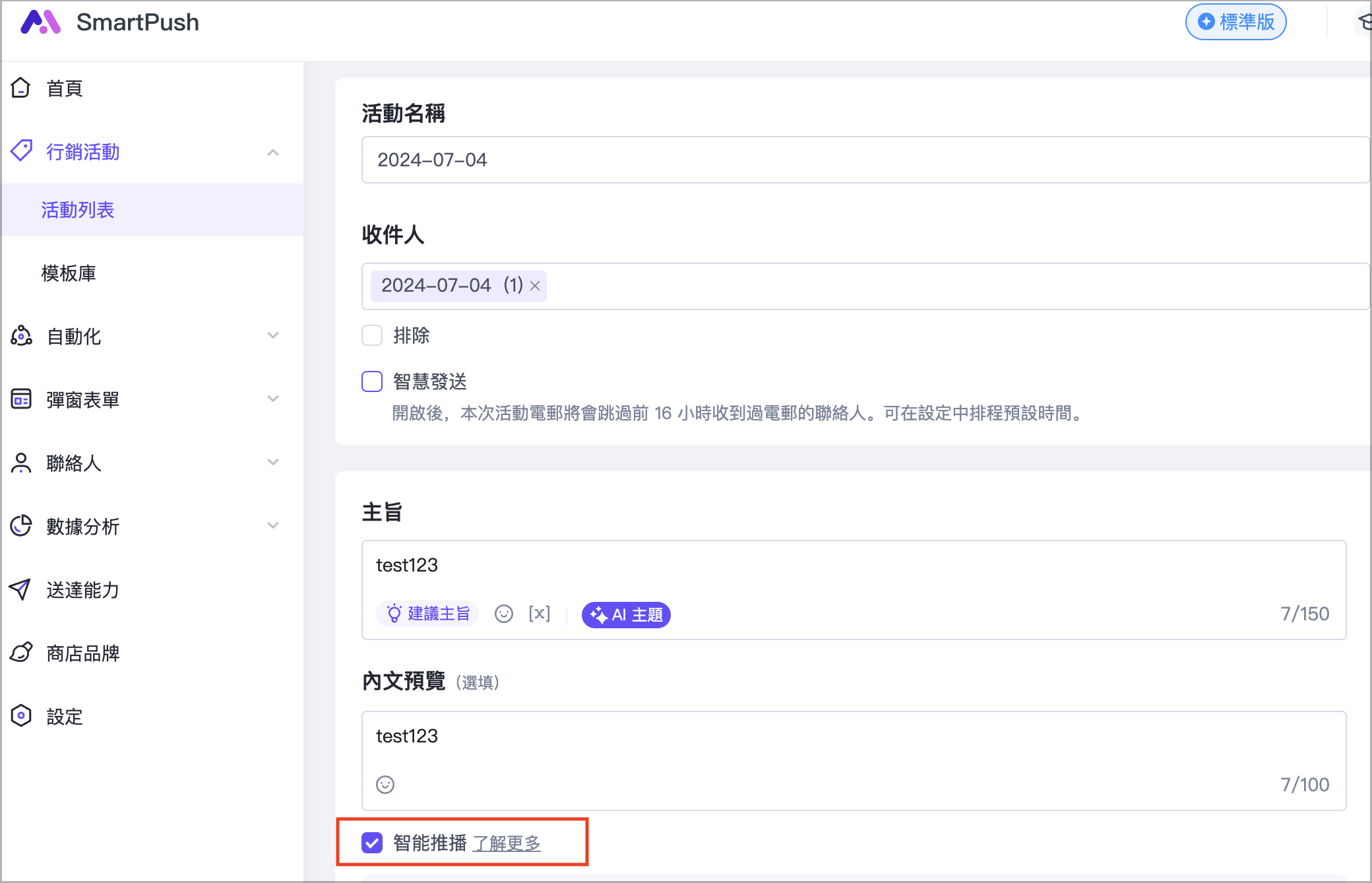Click emoji icon in 內文預覽 field
1372x883 pixels.
[385, 785]
